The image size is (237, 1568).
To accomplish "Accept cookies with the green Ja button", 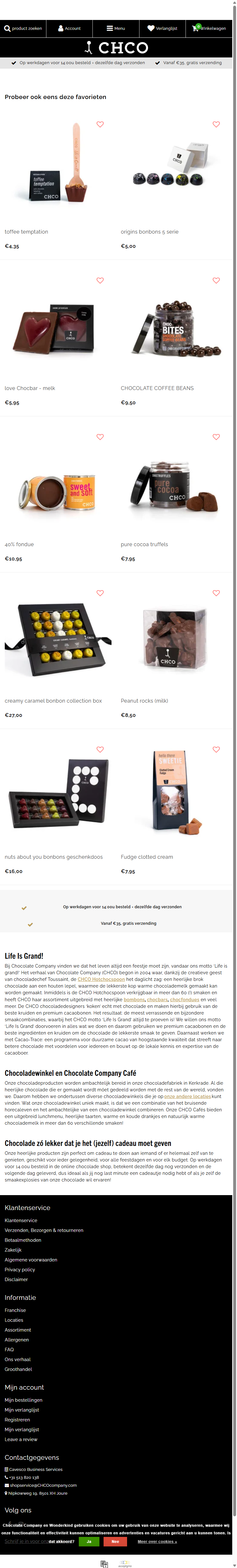I will tap(89, 1541).
